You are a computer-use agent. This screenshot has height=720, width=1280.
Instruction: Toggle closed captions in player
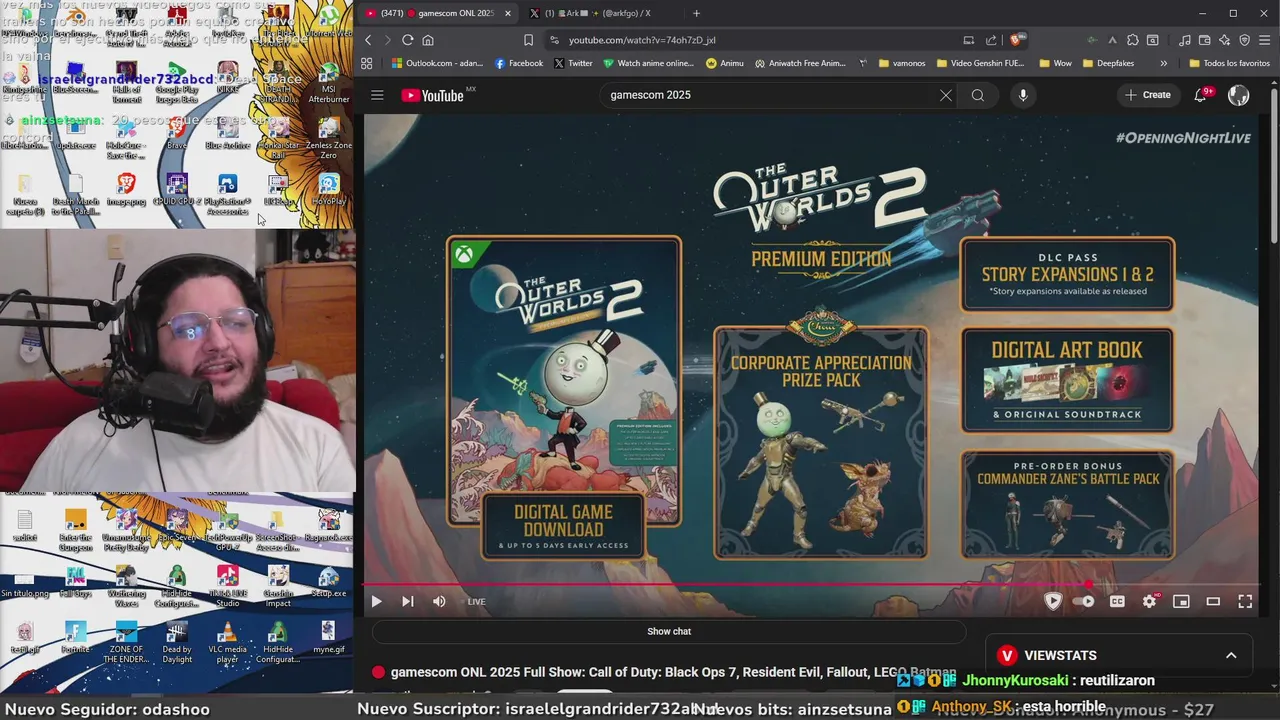pyautogui.click(x=1117, y=601)
